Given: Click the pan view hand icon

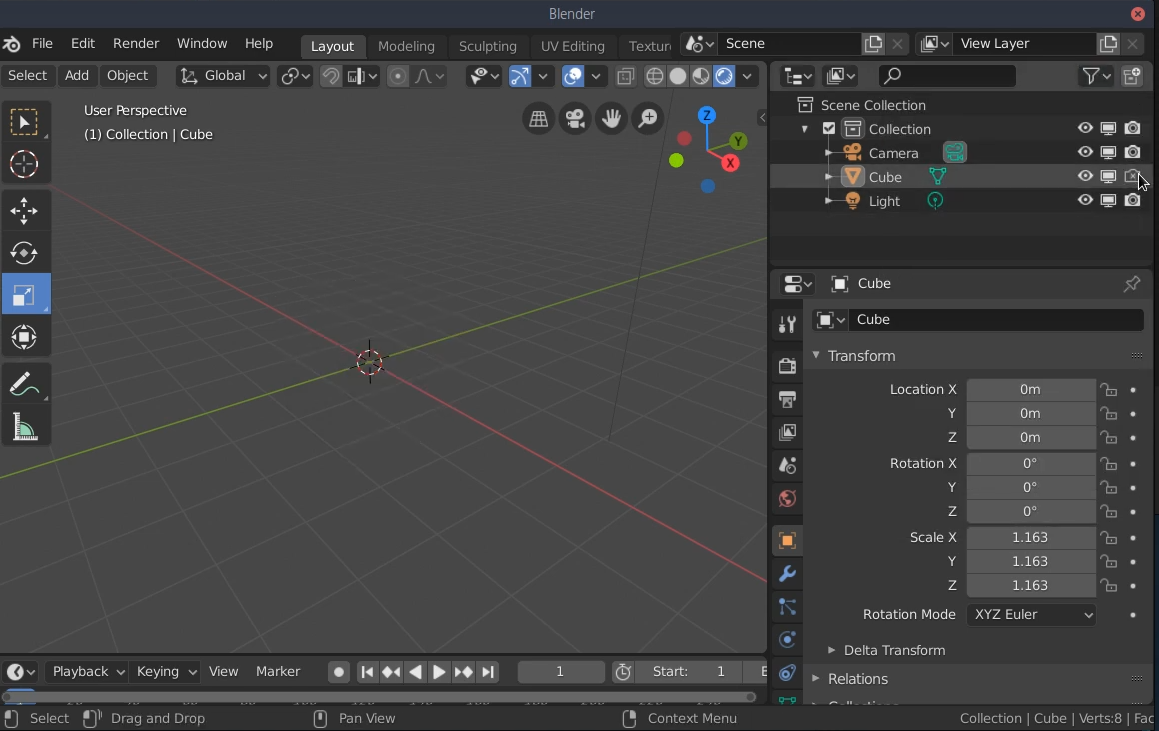Looking at the screenshot, I should click(x=611, y=118).
